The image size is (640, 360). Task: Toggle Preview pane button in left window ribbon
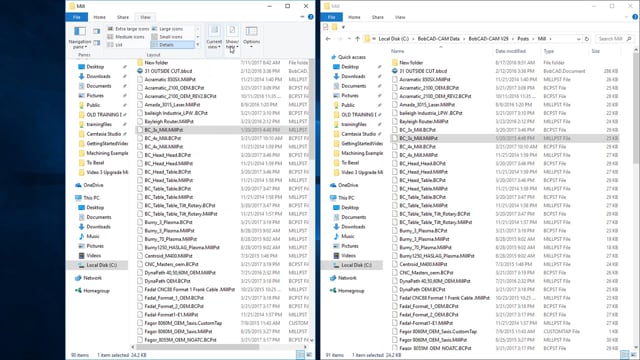tap(96, 31)
